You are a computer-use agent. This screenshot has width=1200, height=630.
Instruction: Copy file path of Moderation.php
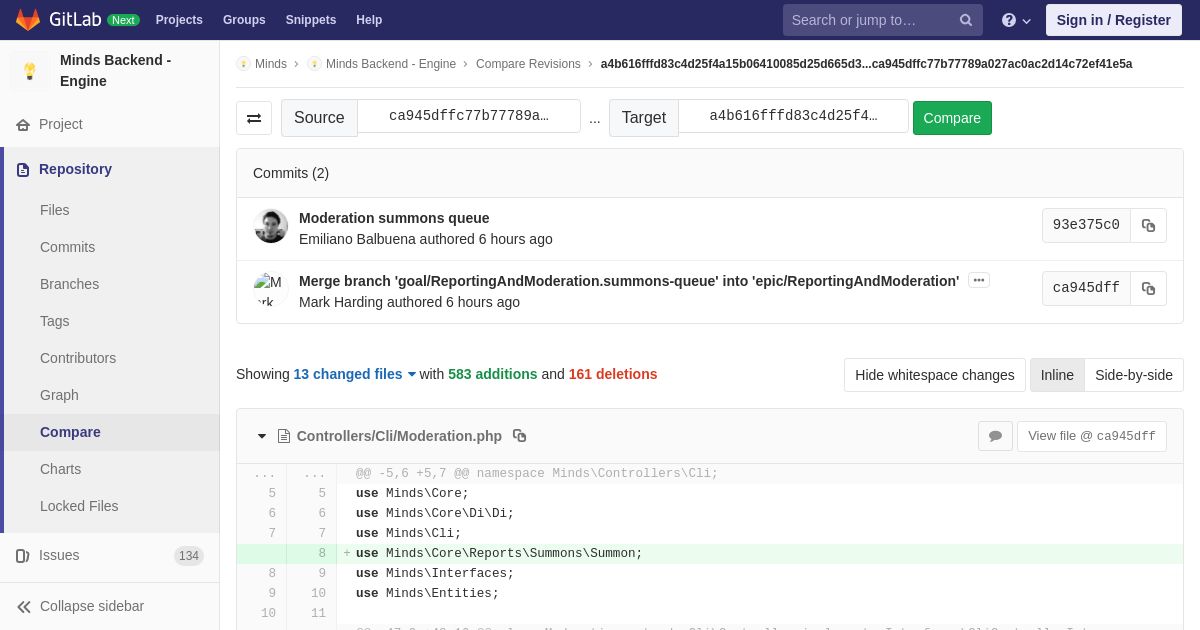(519, 436)
